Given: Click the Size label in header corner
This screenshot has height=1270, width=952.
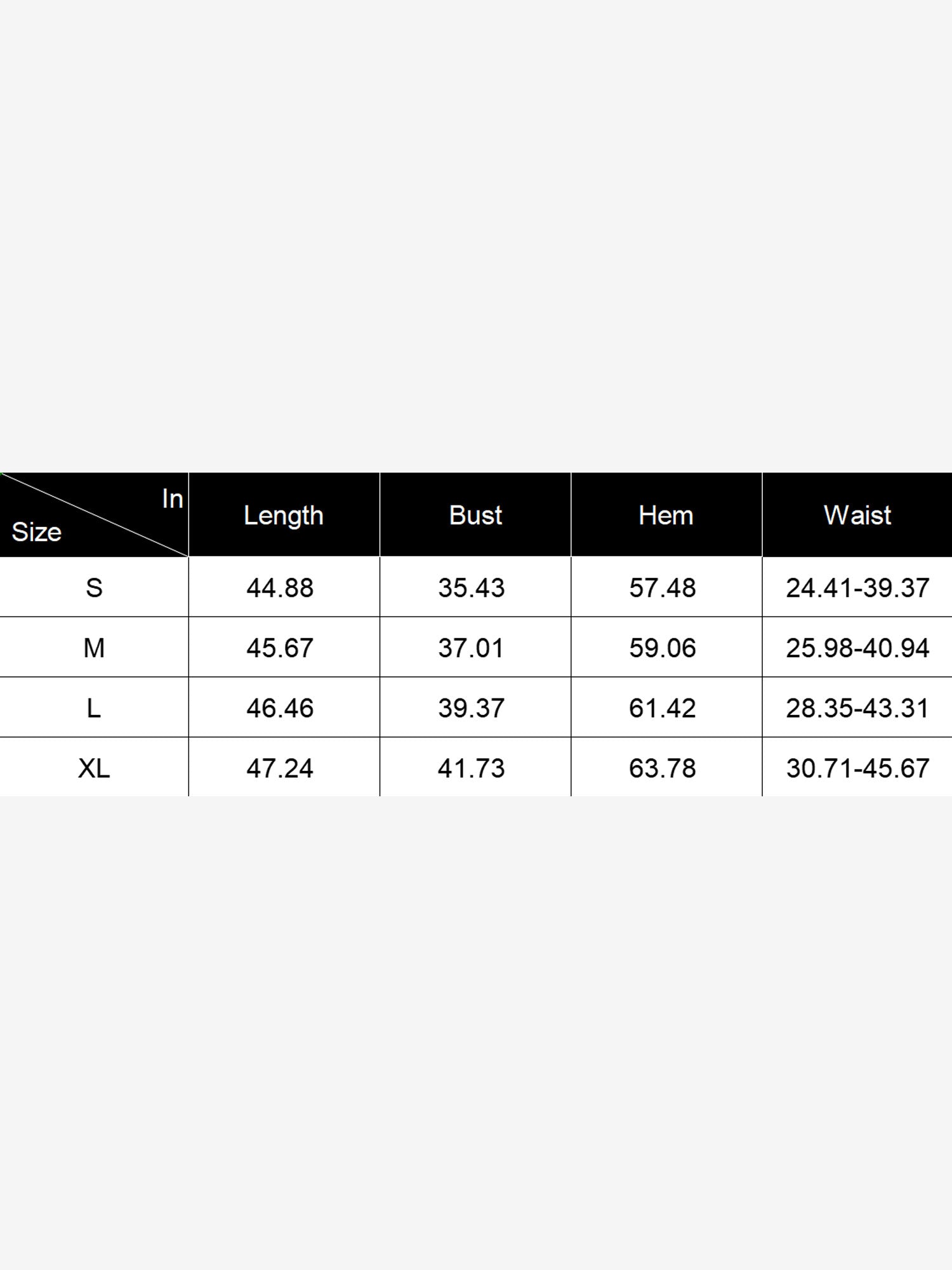Looking at the screenshot, I should [37, 532].
